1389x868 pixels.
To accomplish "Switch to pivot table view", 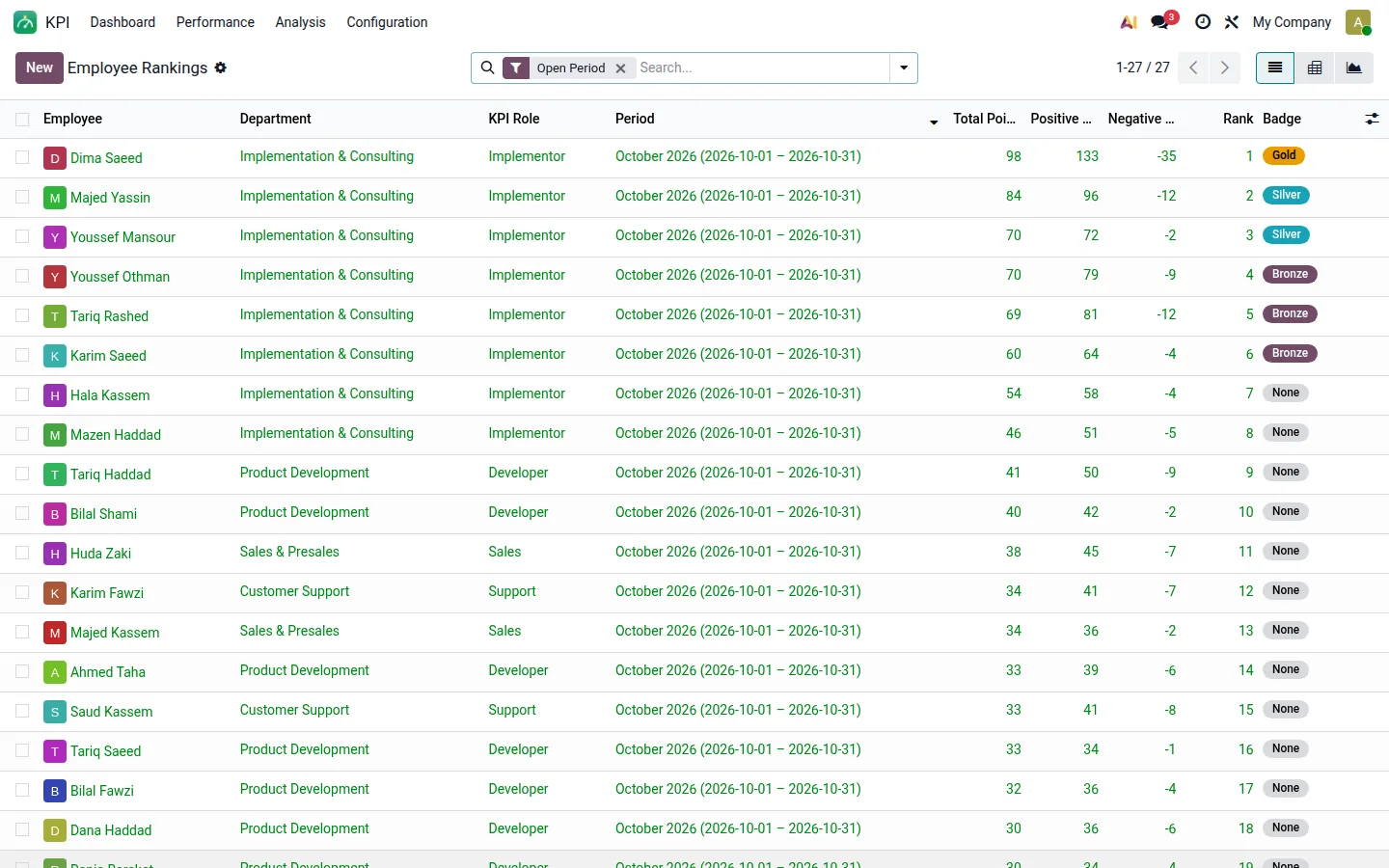I will pyautogui.click(x=1315, y=68).
